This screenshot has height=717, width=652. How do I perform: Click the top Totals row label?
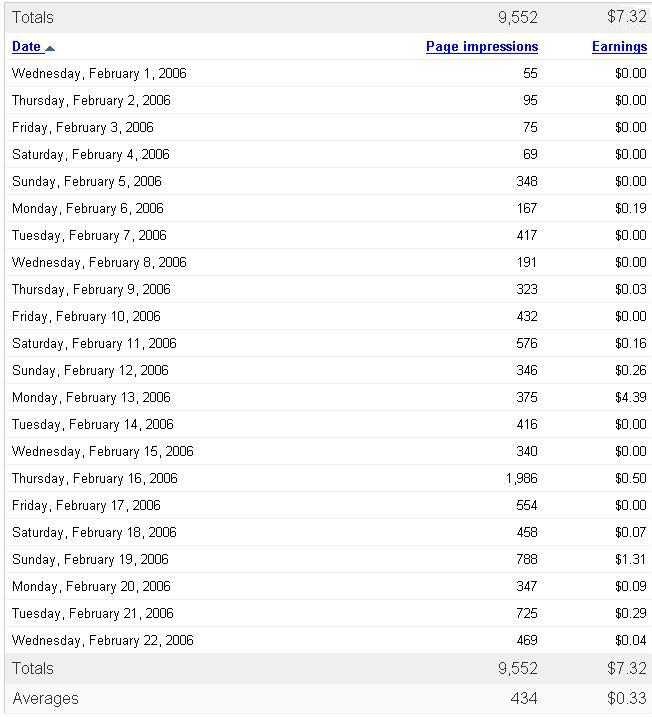coord(33,17)
